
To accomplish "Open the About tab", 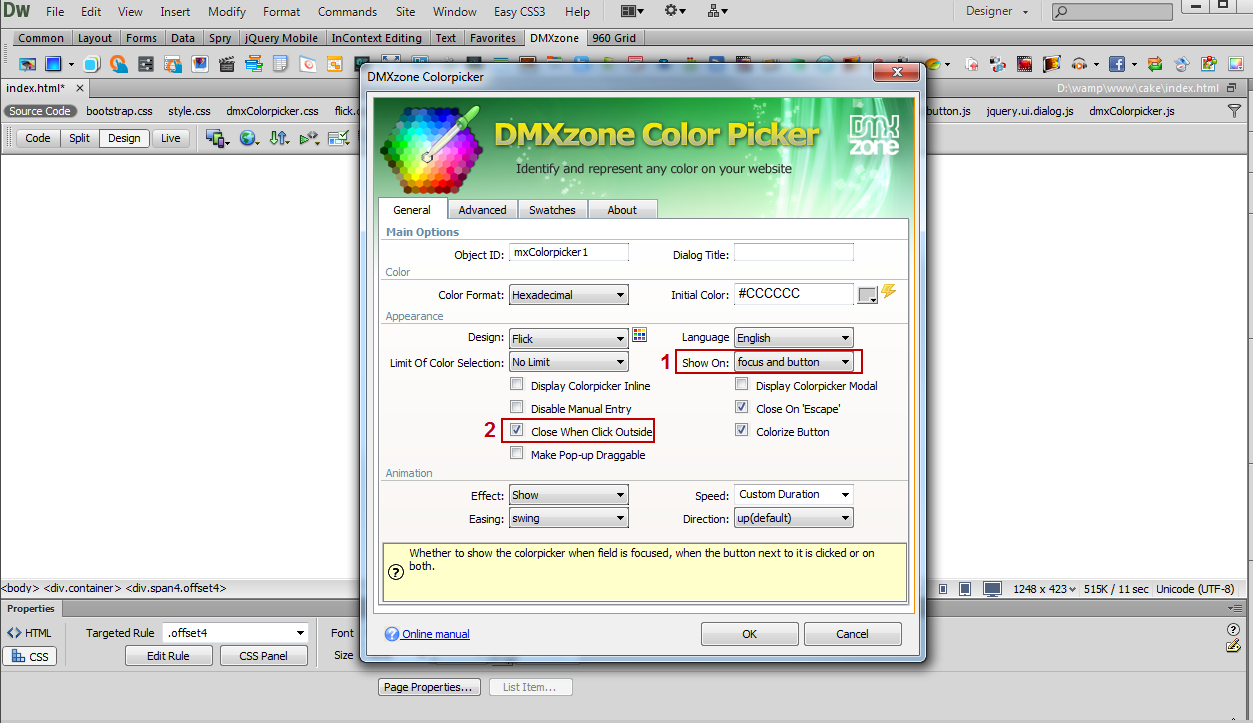I will 622,210.
